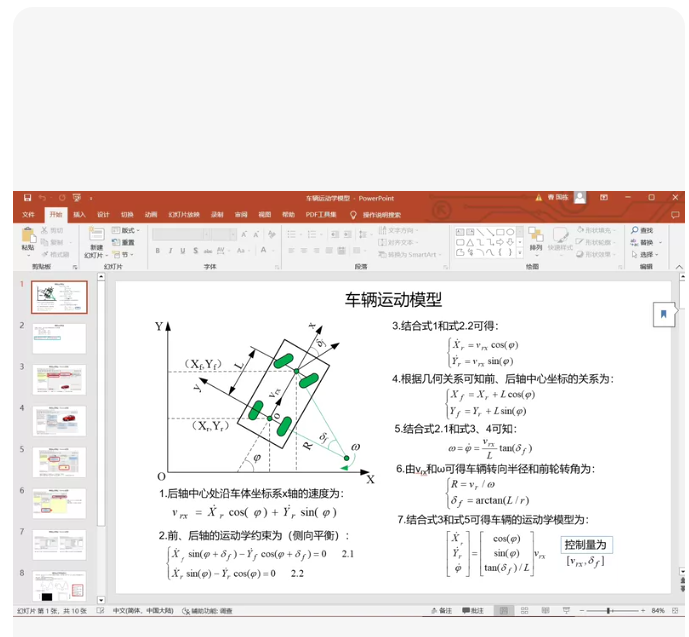
Task: Open the comments icon below close button
Action: pyautogui.click(x=675, y=215)
